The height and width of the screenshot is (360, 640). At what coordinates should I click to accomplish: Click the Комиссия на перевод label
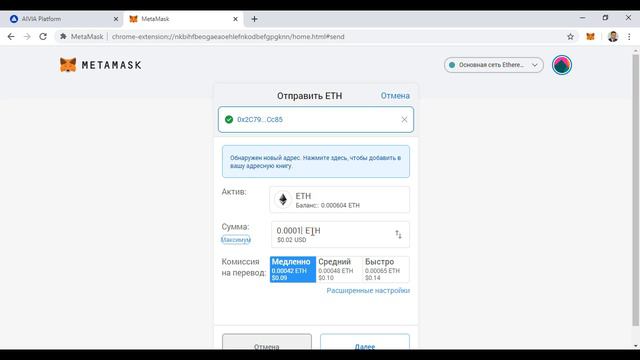(243, 267)
